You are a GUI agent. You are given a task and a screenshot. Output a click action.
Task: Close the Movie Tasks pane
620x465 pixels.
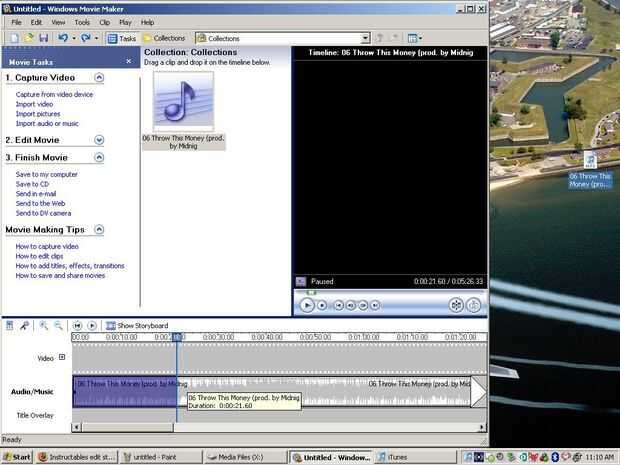[129, 61]
